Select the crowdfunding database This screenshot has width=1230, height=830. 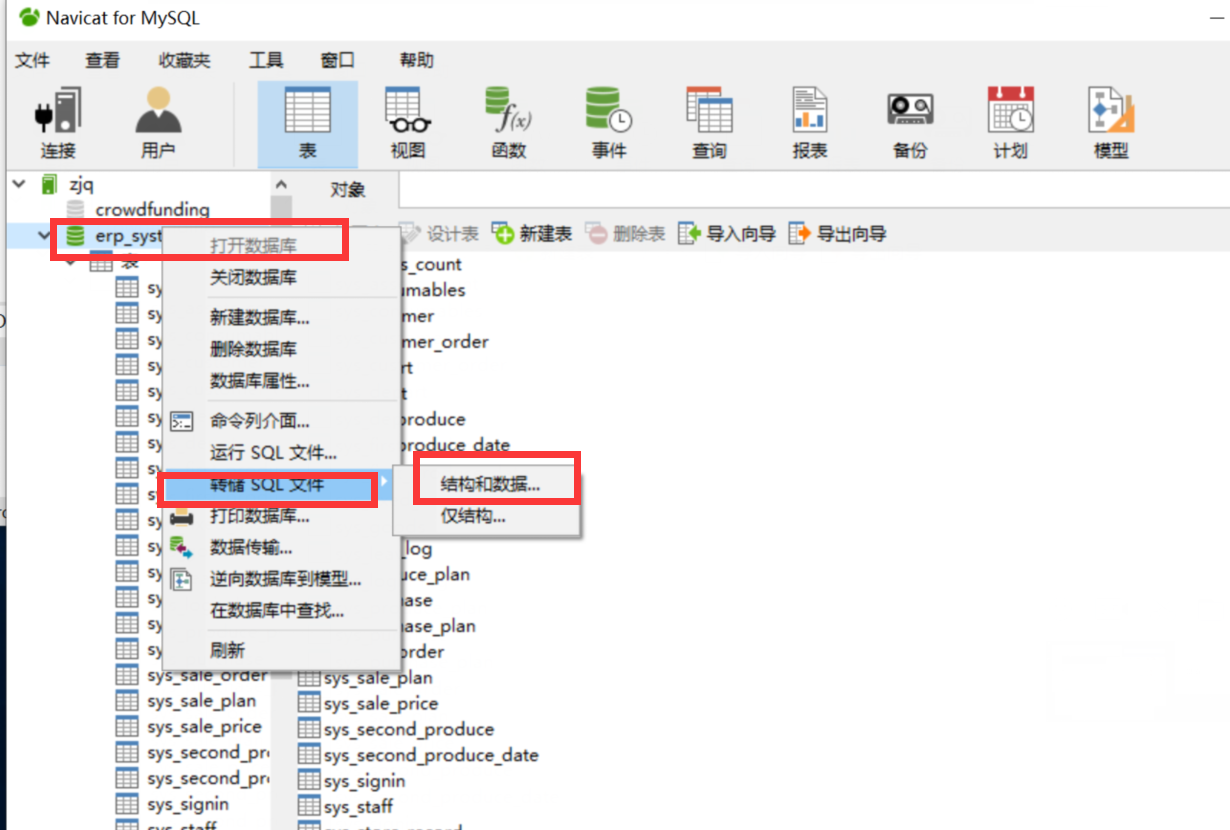[x=152, y=210]
